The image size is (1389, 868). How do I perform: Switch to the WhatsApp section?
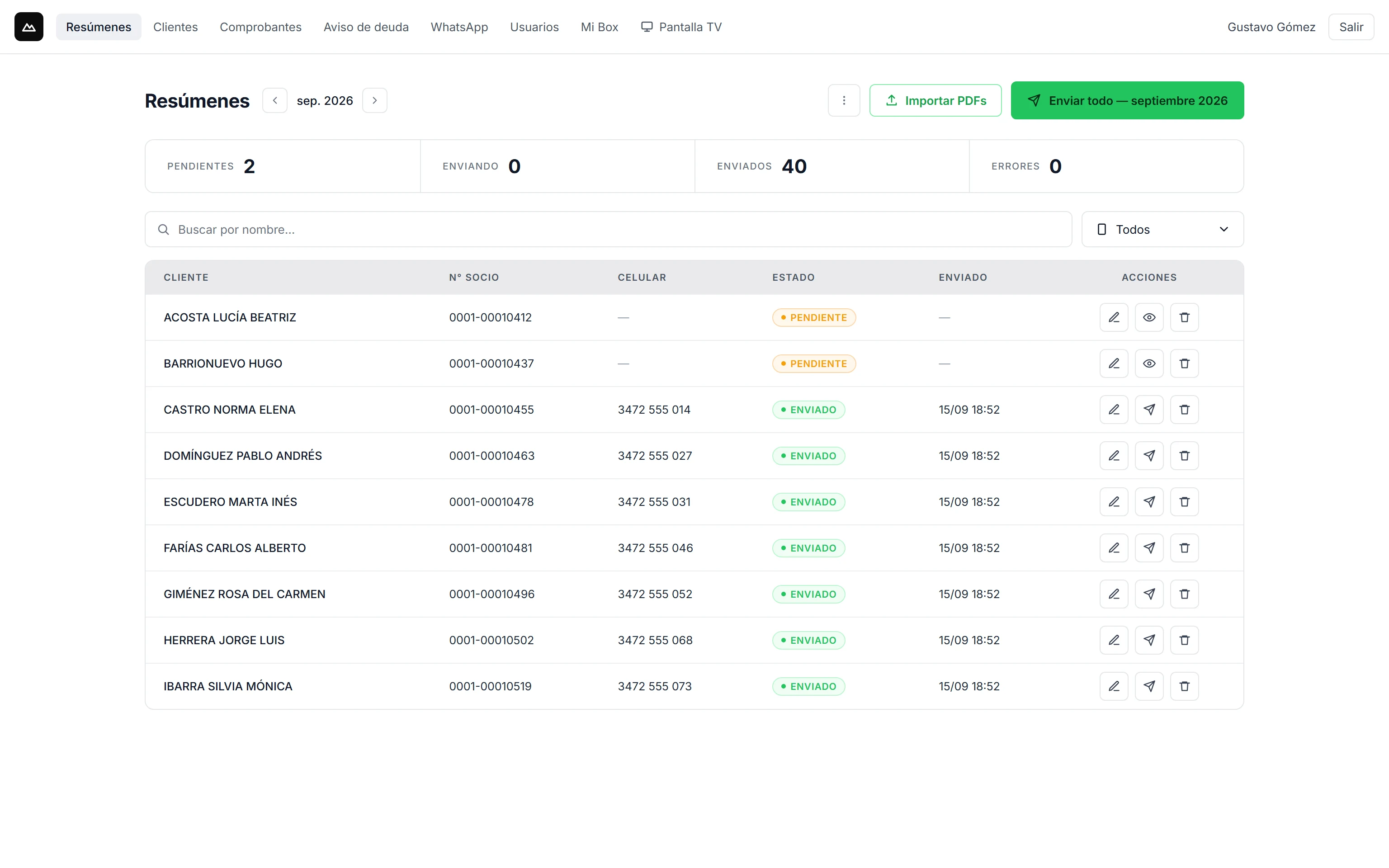tap(459, 27)
